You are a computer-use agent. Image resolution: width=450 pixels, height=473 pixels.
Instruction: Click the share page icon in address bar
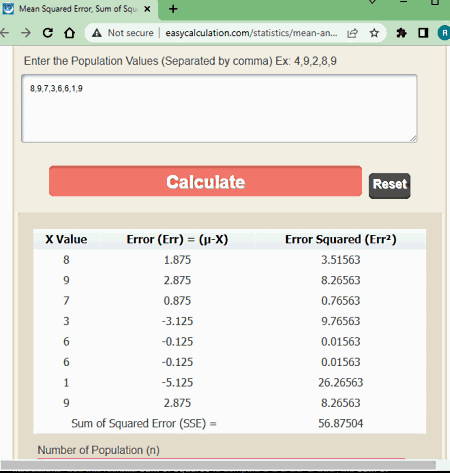(352, 33)
